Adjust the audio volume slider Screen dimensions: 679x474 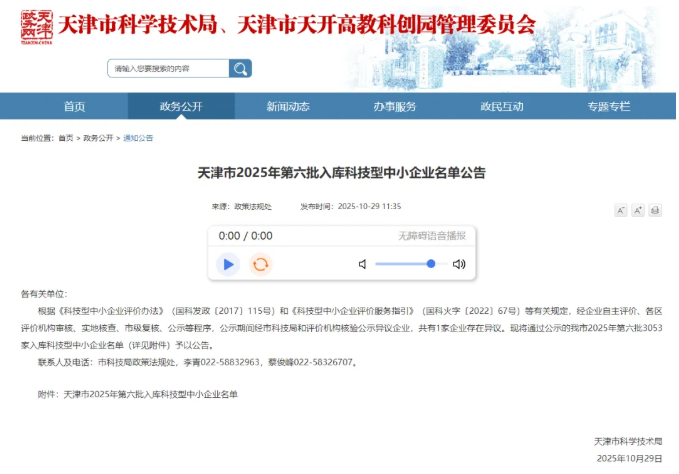tap(404, 264)
